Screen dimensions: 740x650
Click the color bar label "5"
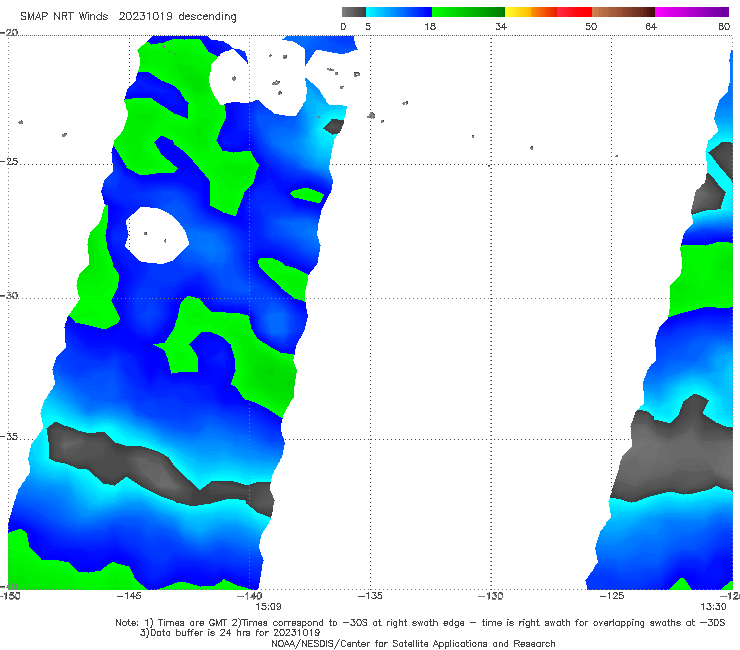[368, 26]
